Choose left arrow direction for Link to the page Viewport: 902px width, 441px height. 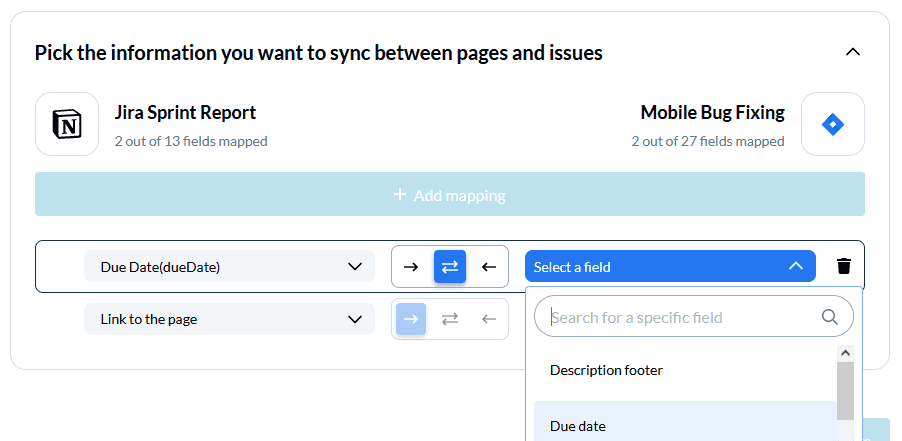tap(488, 319)
